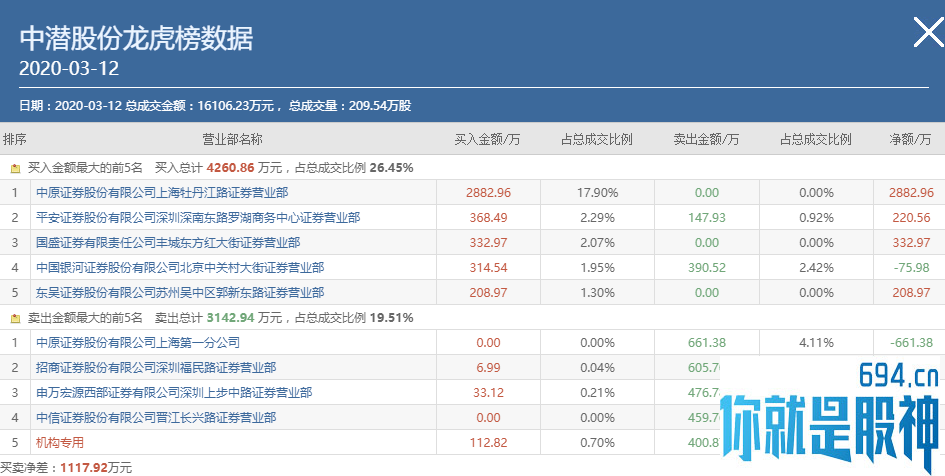Open 中信证券晋江长兴路证券营业部 link
945x476 pixels.
(155, 418)
